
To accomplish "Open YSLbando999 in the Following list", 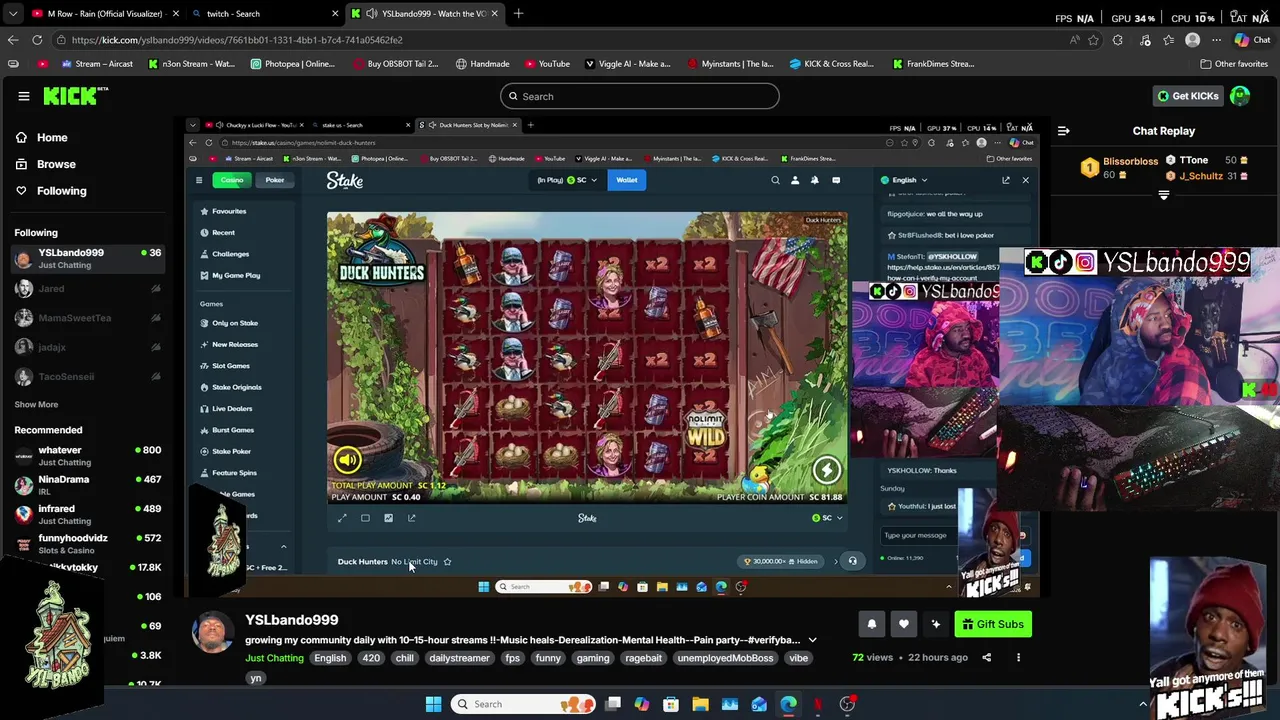I will click(88, 258).
